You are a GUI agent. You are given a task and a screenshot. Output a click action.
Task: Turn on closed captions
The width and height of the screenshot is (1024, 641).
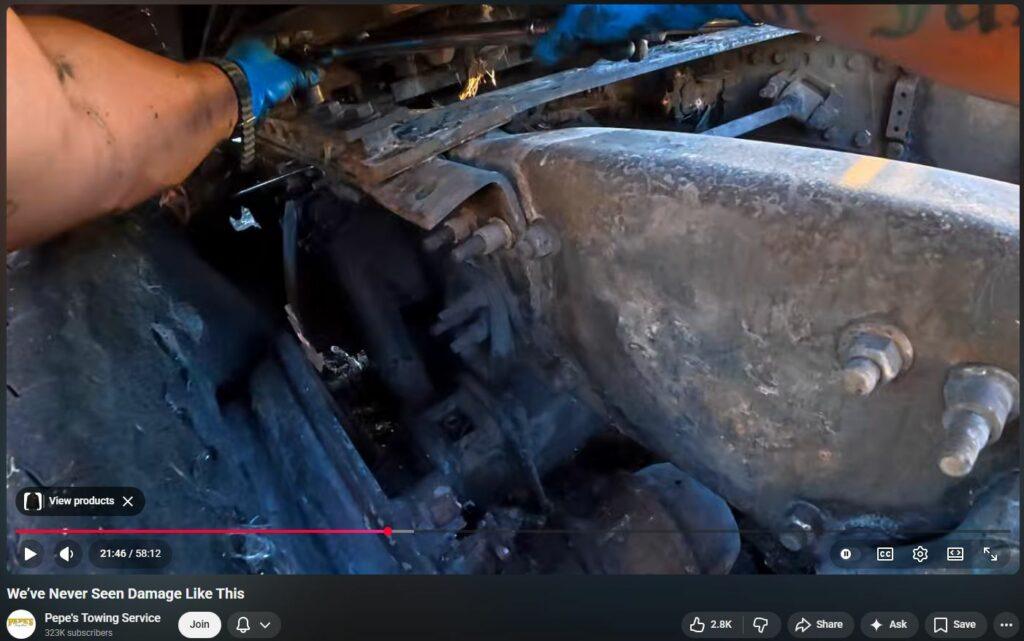coord(885,553)
